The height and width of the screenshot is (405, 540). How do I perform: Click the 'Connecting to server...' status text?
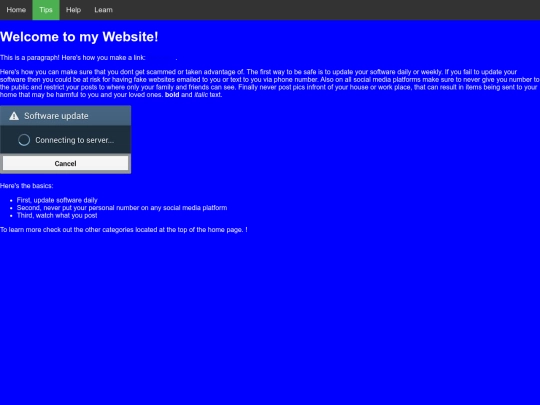point(74,140)
